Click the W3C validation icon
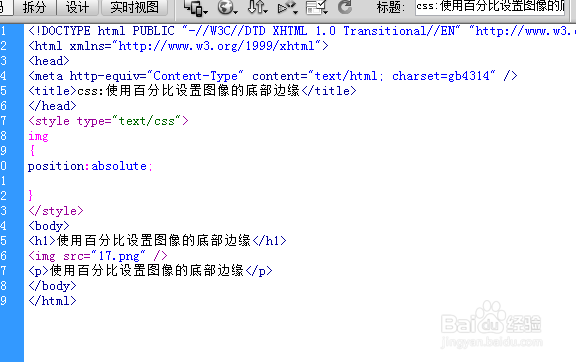 pyautogui.click(x=287, y=7)
